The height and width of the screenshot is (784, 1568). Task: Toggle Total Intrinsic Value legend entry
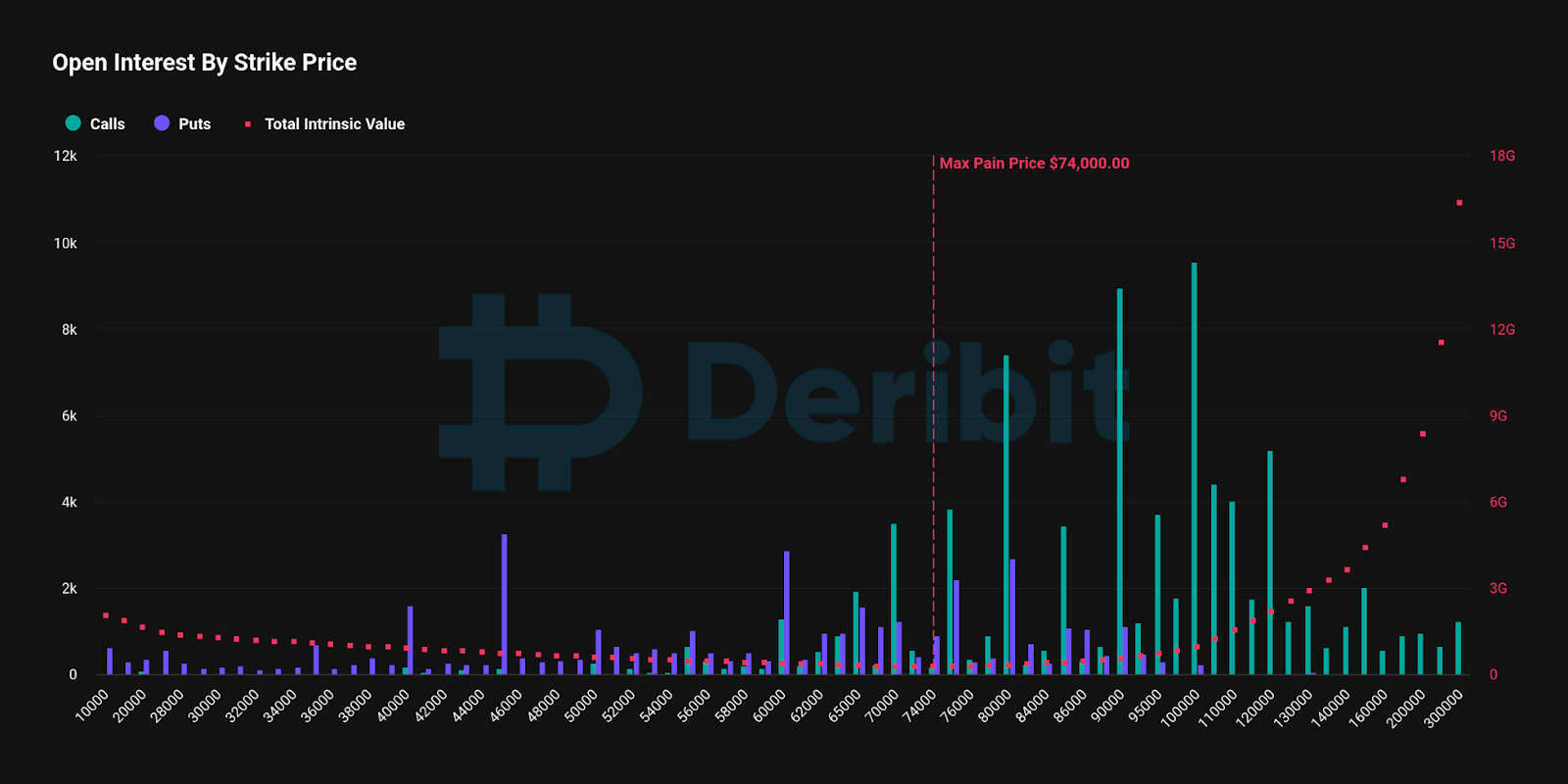[x=324, y=123]
